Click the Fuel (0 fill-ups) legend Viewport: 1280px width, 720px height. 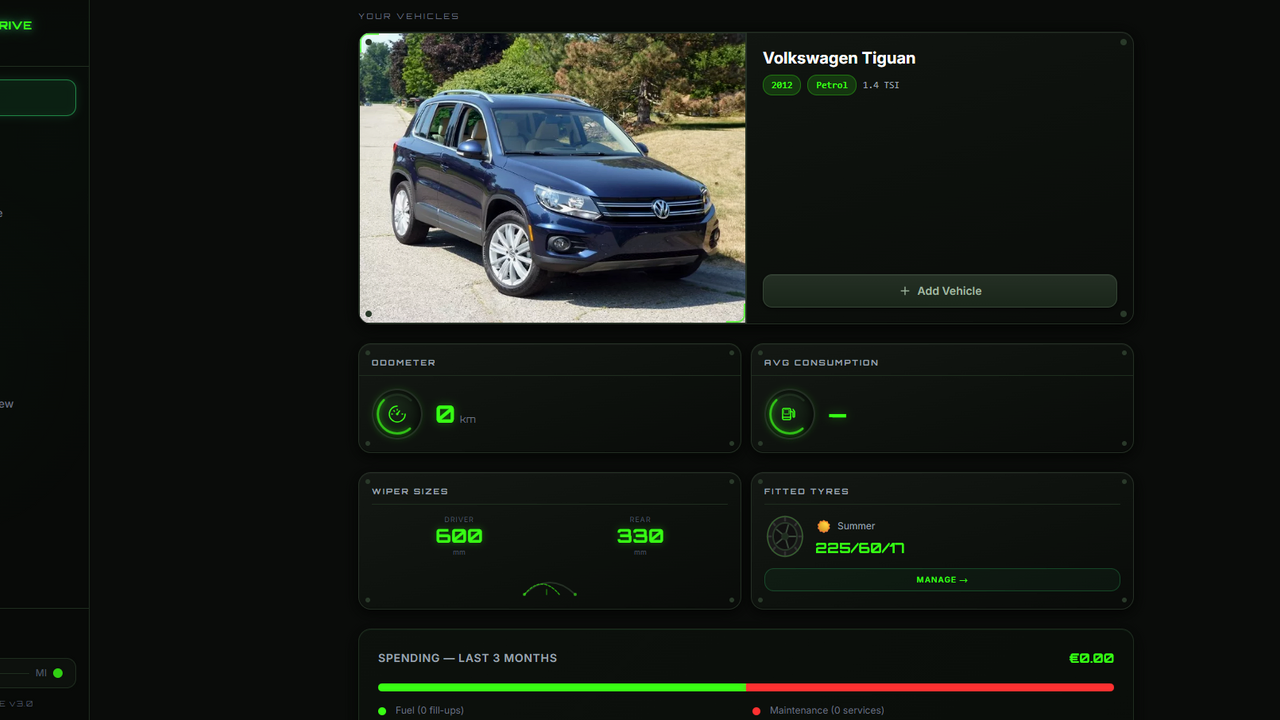421,711
